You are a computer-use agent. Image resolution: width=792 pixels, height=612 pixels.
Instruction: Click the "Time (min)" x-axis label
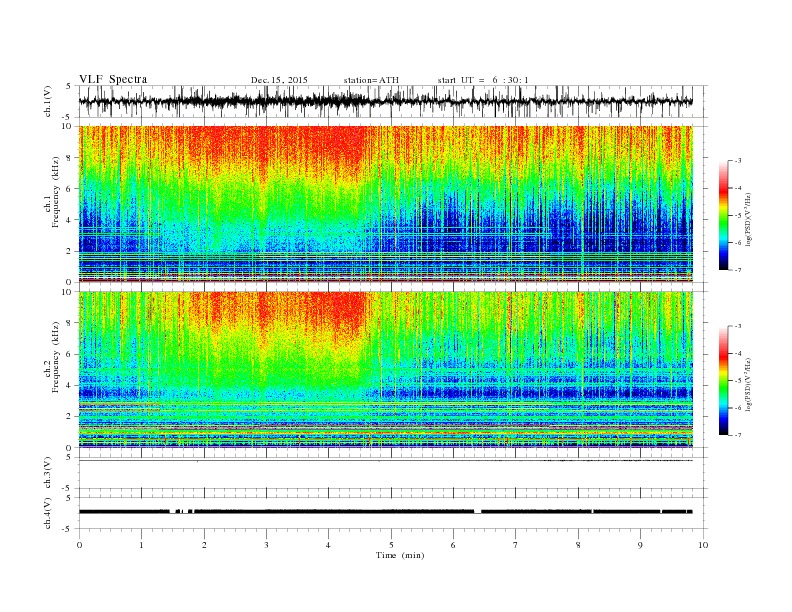[x=400, y=555]
